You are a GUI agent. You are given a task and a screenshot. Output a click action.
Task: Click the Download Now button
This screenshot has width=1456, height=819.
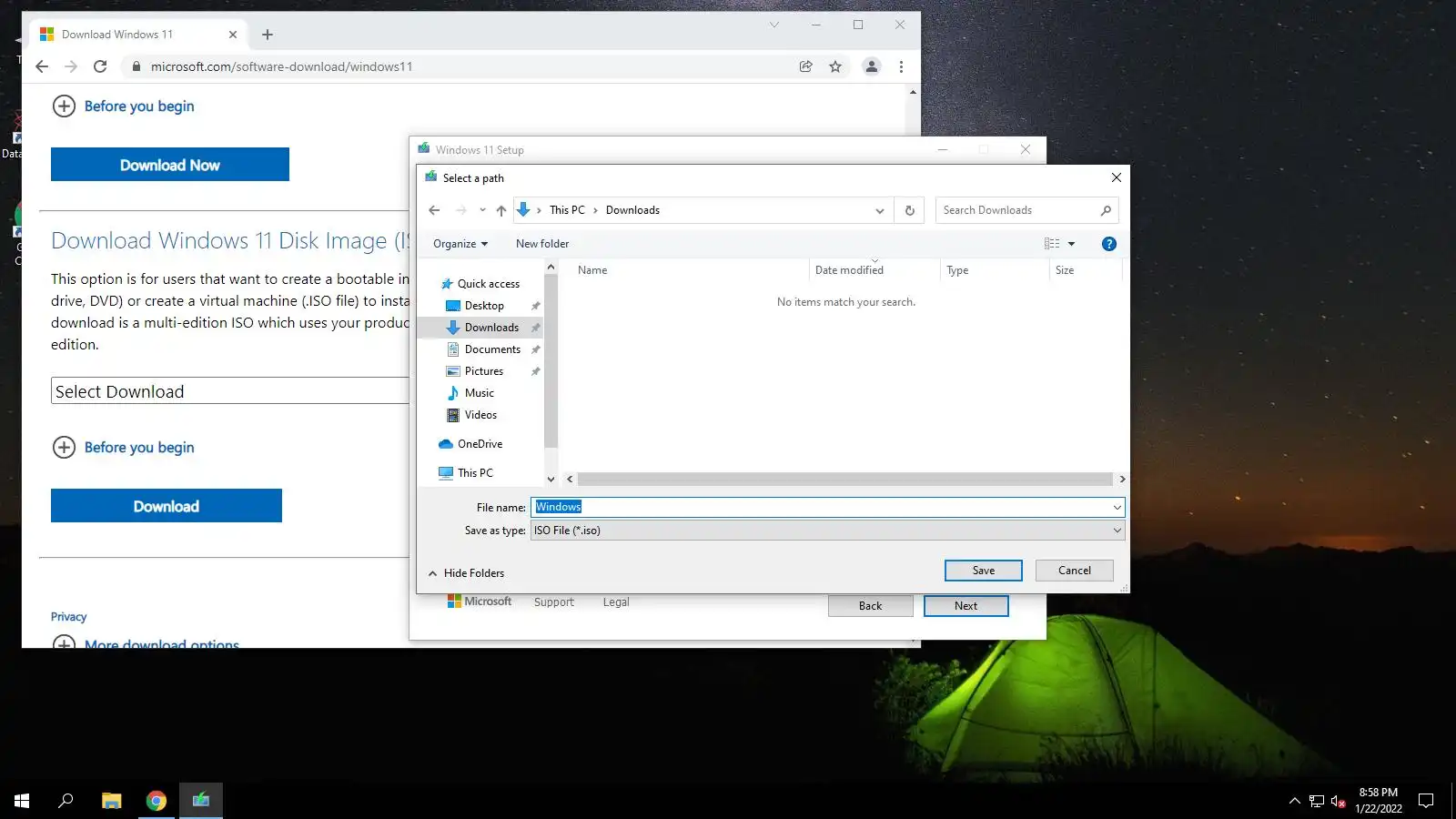click(x=170, y=165)
